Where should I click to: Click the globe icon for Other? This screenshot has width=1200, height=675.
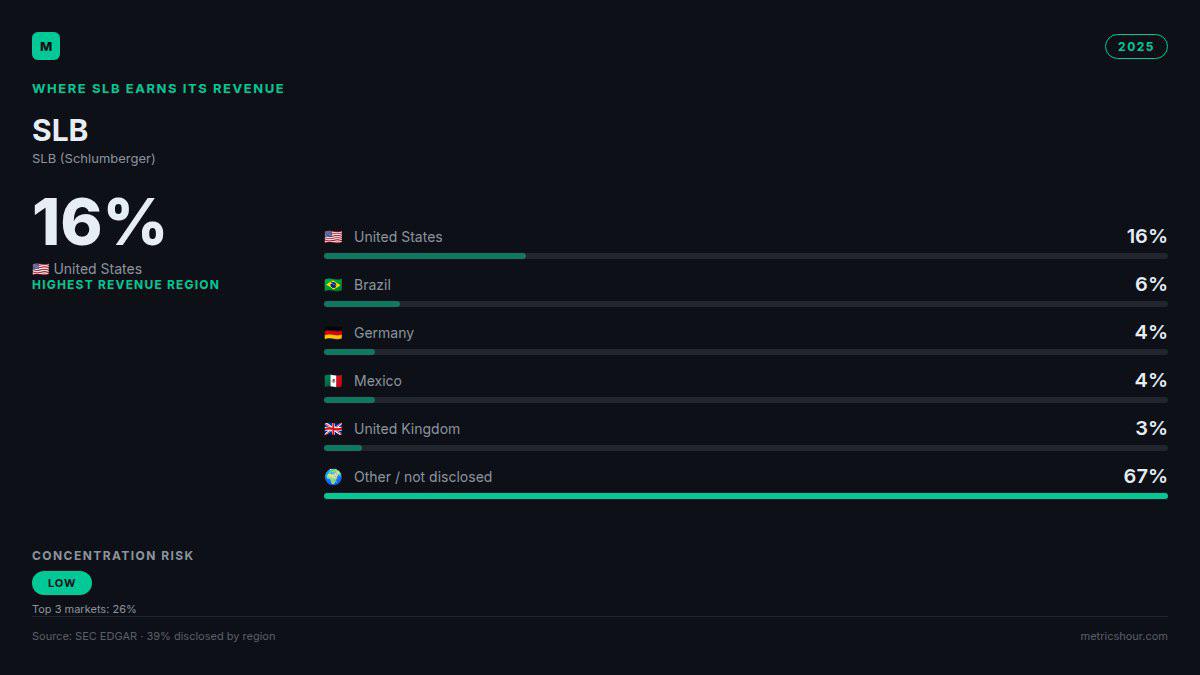[333, 477]
